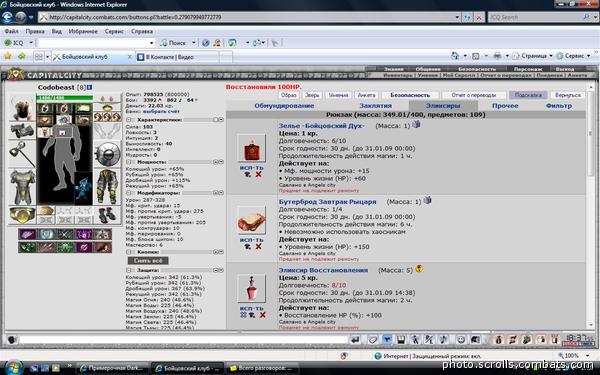Click the green HP bar above character

pos(64,98)
